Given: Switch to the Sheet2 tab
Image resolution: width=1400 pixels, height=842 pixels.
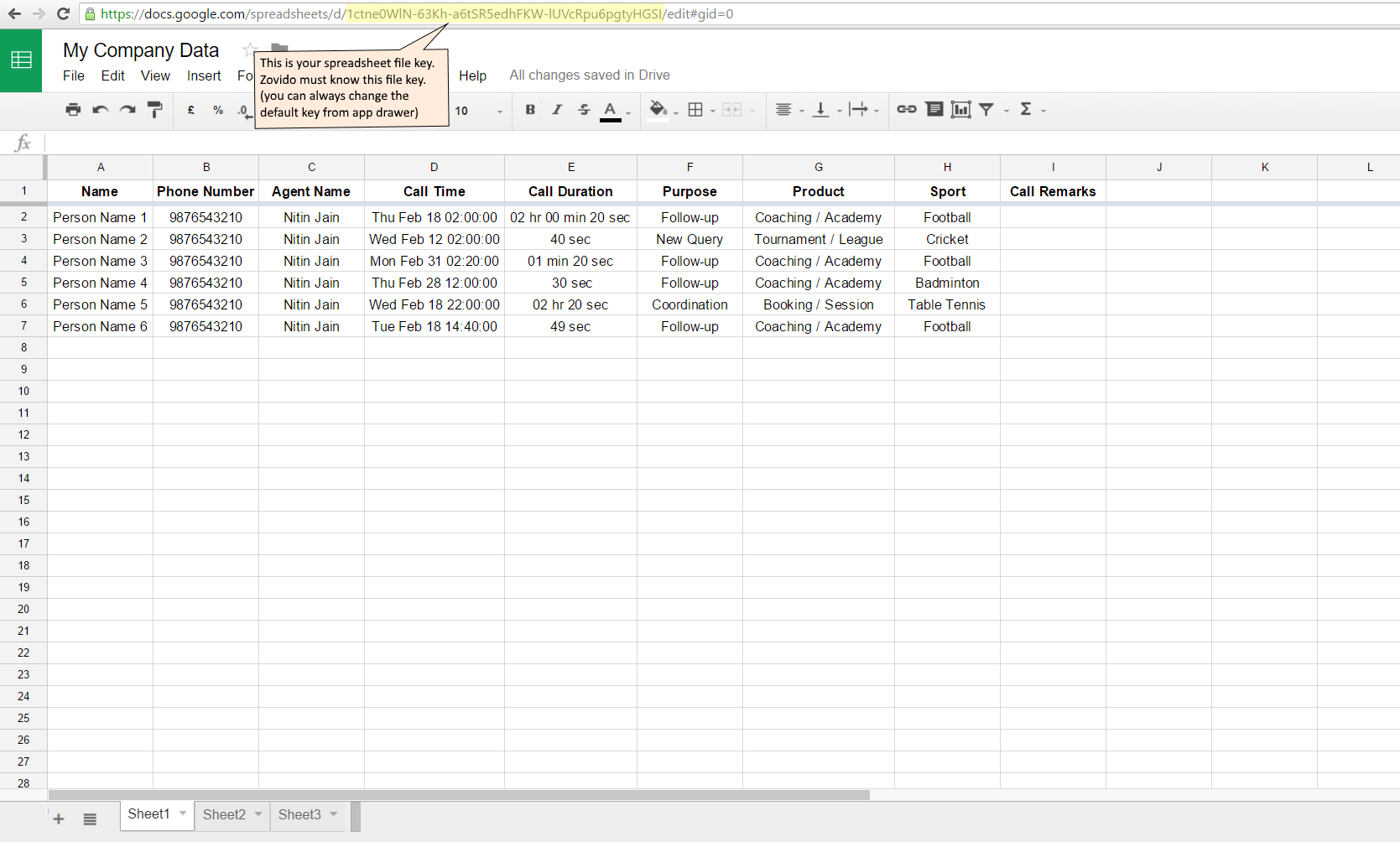Looking at the screenshot, I should (224, 814).
